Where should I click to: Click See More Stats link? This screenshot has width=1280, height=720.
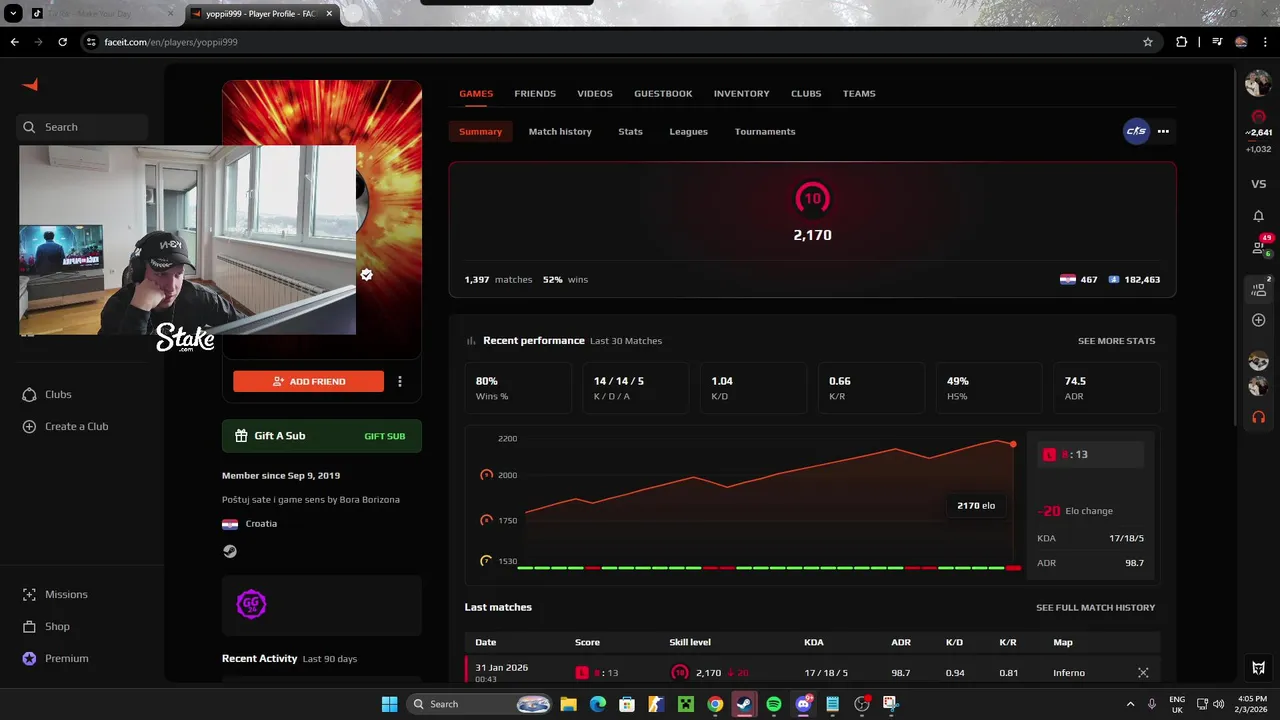point(1116,341)
